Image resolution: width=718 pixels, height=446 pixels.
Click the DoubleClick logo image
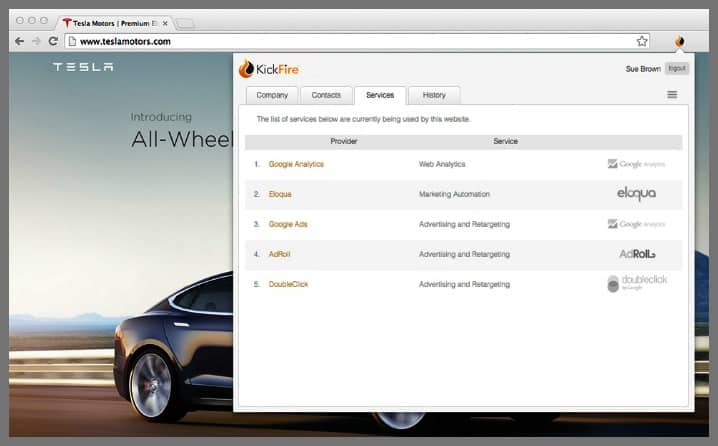636,284
